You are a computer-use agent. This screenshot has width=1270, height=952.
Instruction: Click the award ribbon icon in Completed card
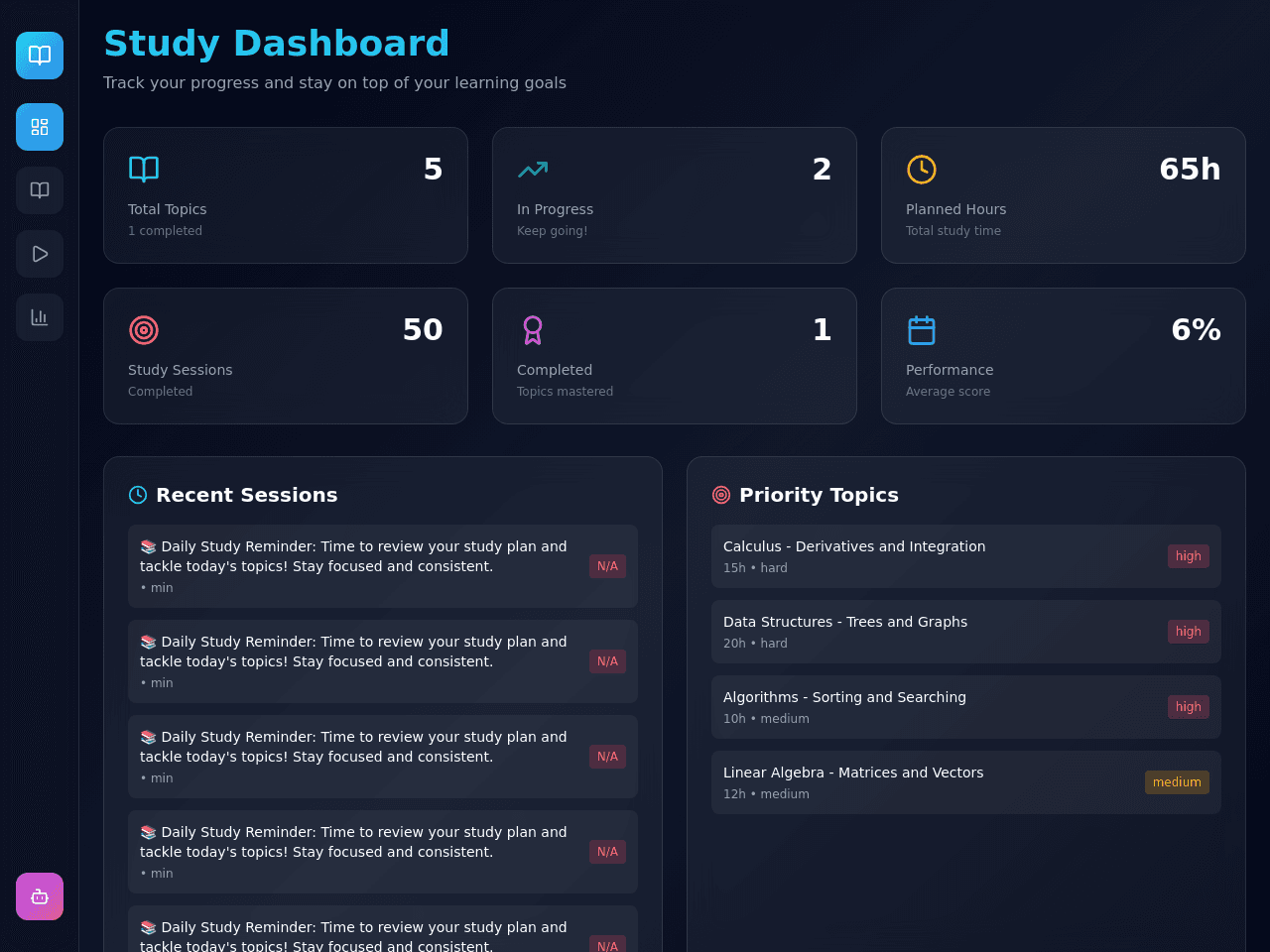pos(533,330)
